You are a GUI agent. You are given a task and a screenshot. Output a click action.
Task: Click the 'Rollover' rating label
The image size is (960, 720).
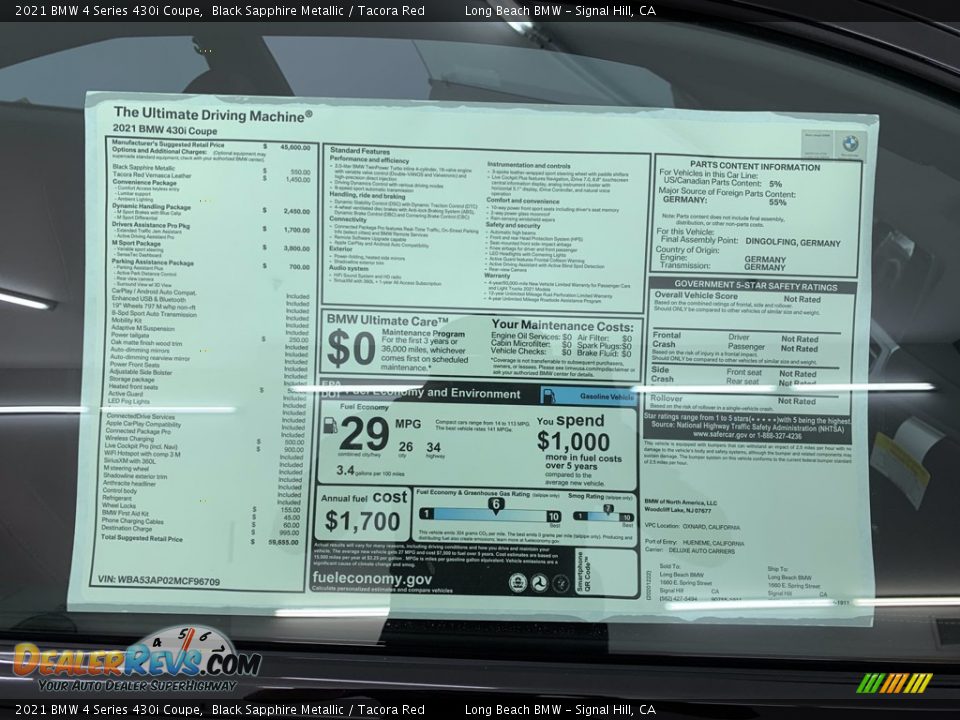[666, 398]
